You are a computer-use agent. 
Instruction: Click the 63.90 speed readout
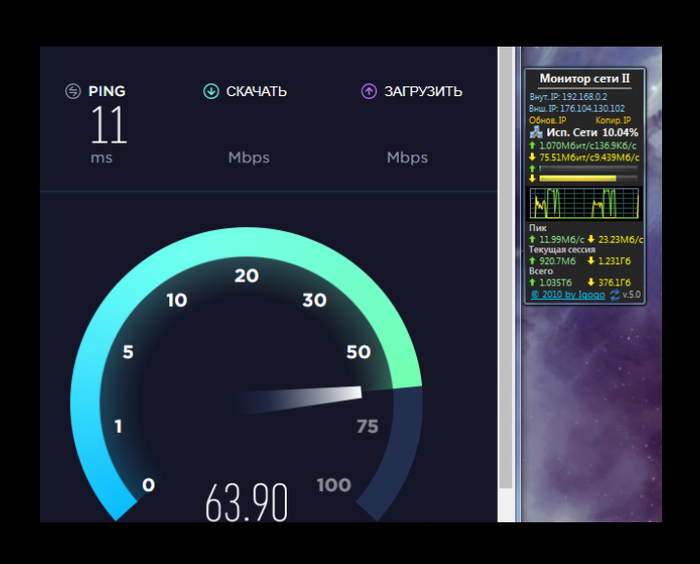tap(246, 501)
